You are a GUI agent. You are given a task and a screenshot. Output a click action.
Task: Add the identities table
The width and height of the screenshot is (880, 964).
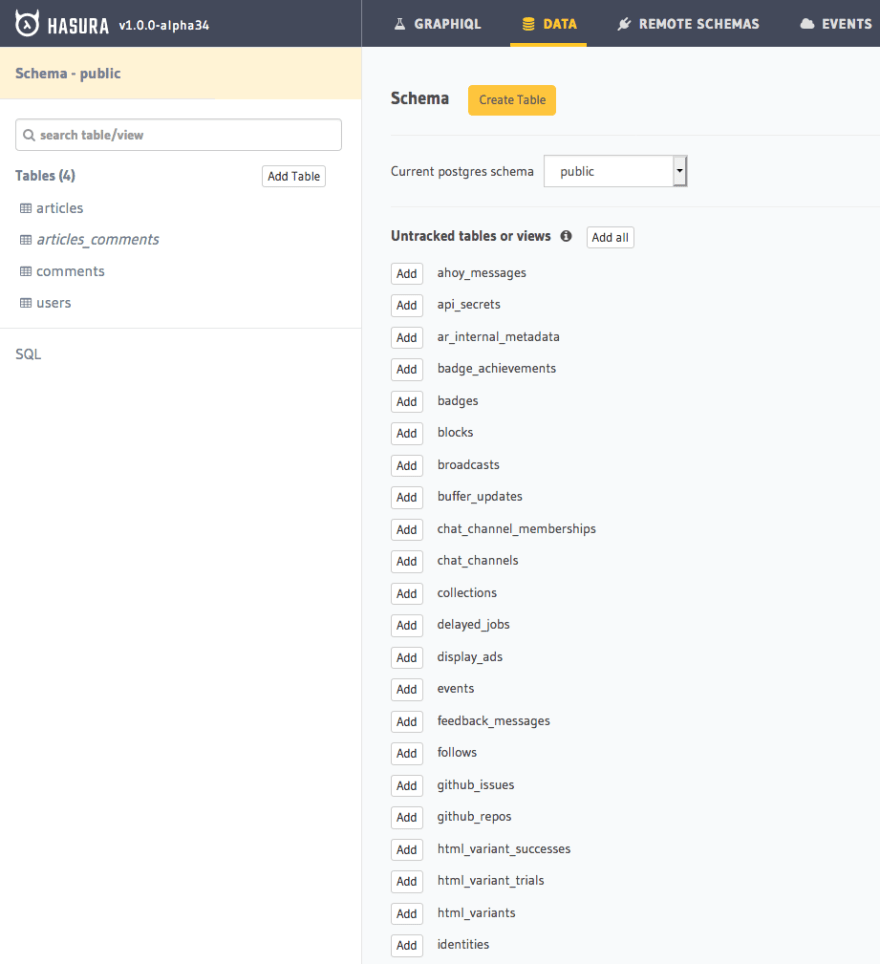tap(406, 946)
